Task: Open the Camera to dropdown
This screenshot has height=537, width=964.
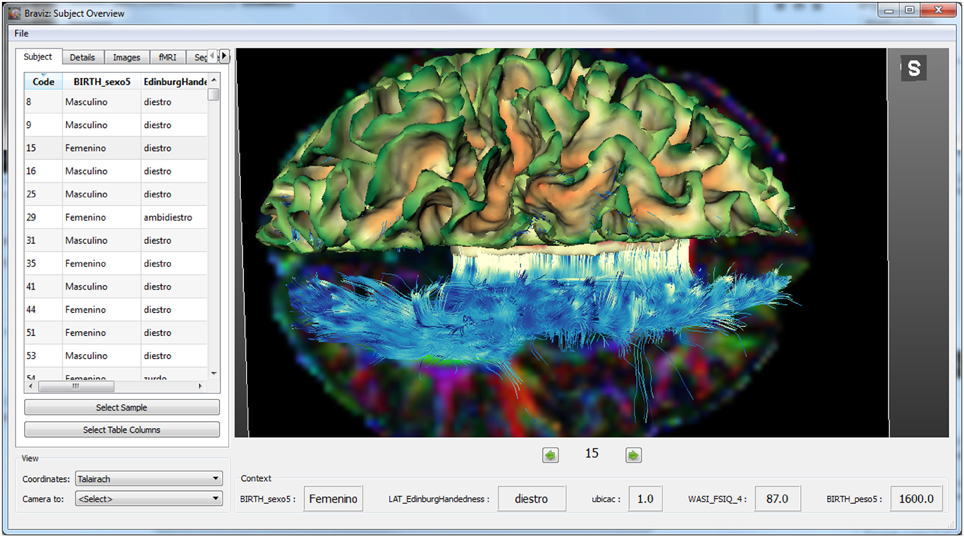Action: tap(148, 499)
